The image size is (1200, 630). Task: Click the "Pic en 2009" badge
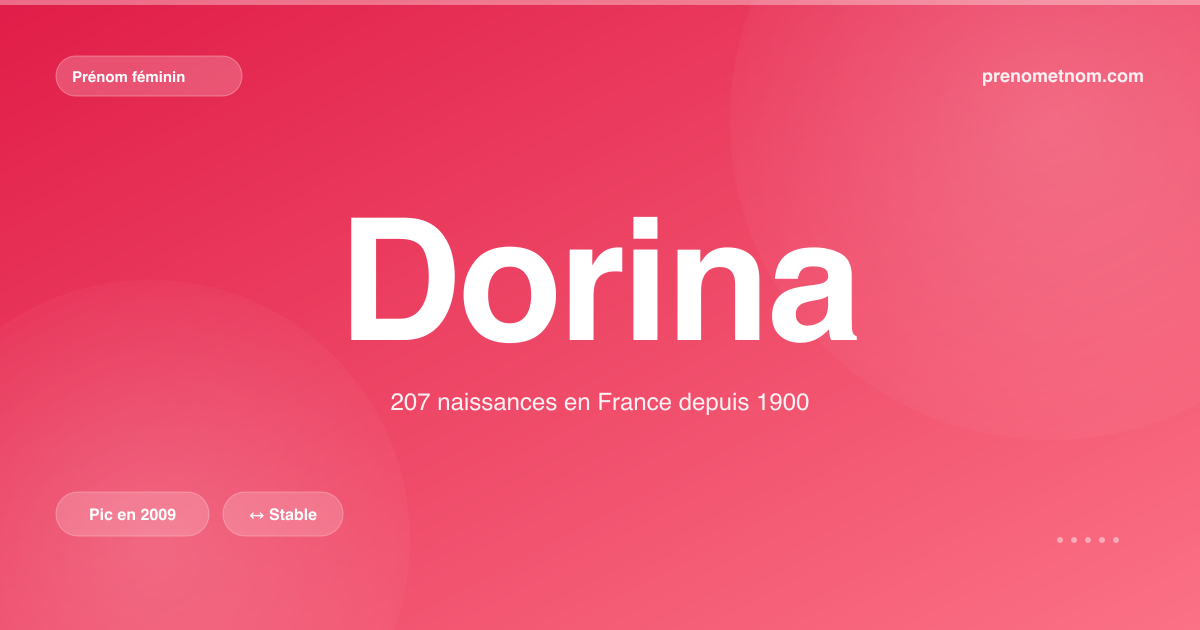click(133, 514)
